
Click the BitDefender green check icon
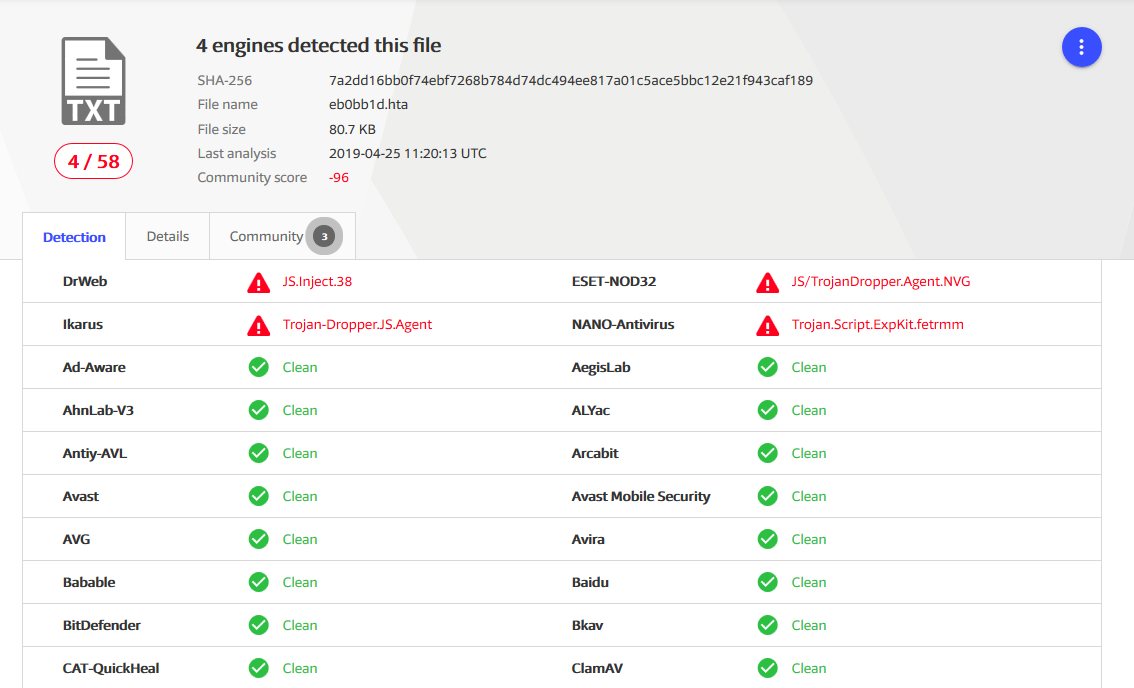[258, 625]
